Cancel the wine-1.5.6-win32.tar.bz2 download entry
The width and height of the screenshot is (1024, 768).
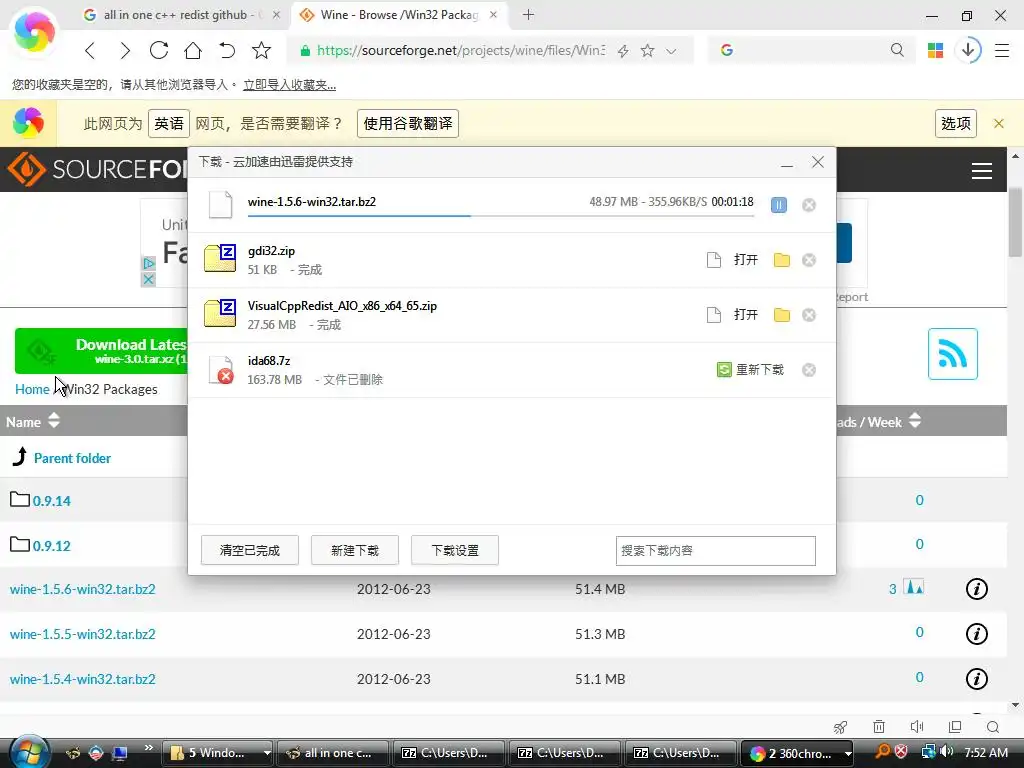(x=808, y=205)
